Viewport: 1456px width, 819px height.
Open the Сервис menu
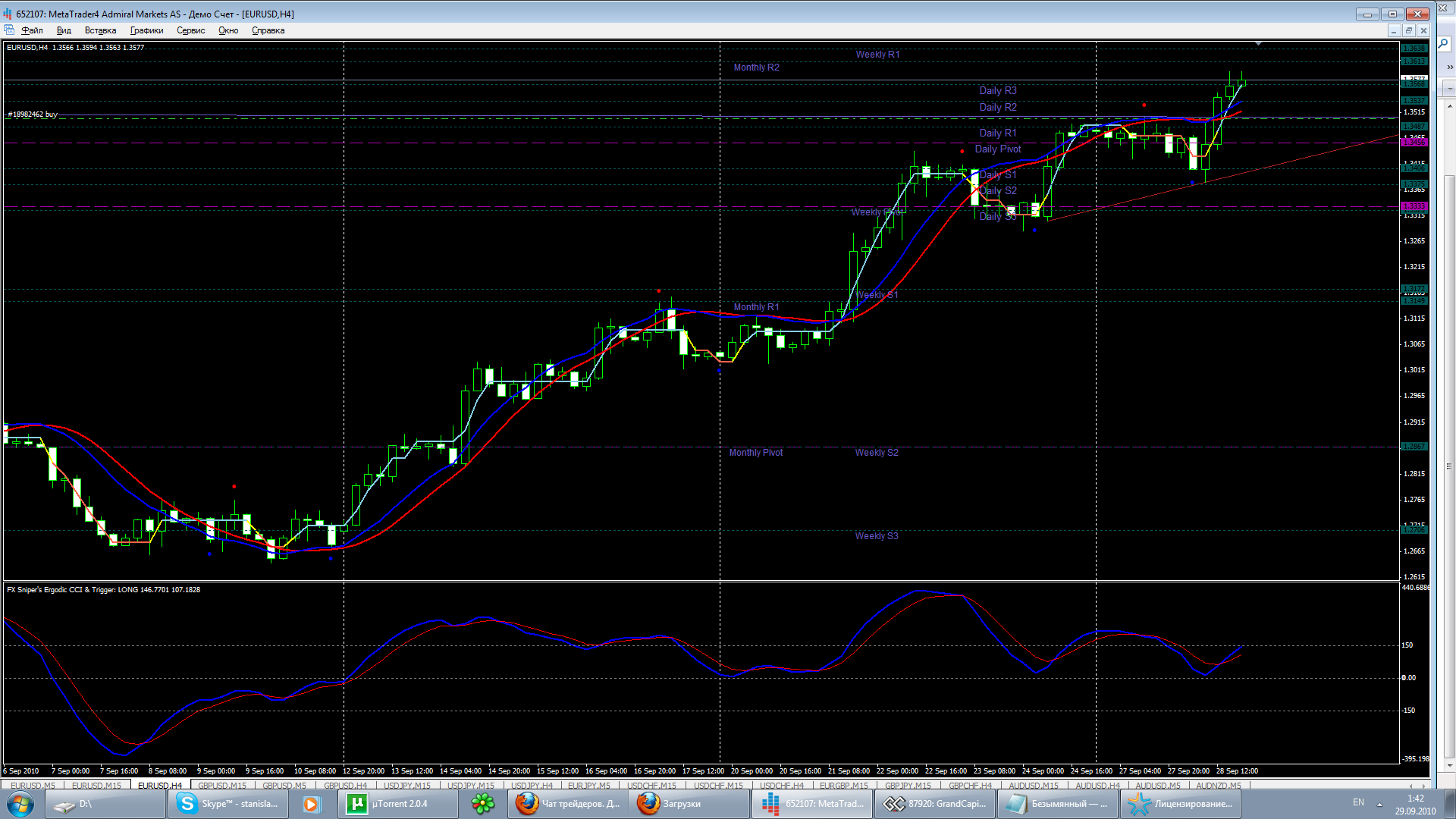click(190, 30)
